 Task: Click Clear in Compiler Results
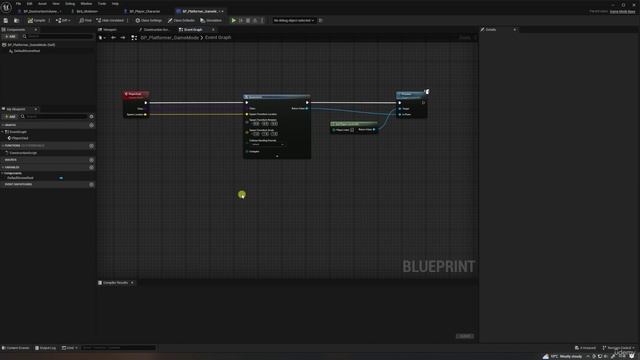(464, 336)
